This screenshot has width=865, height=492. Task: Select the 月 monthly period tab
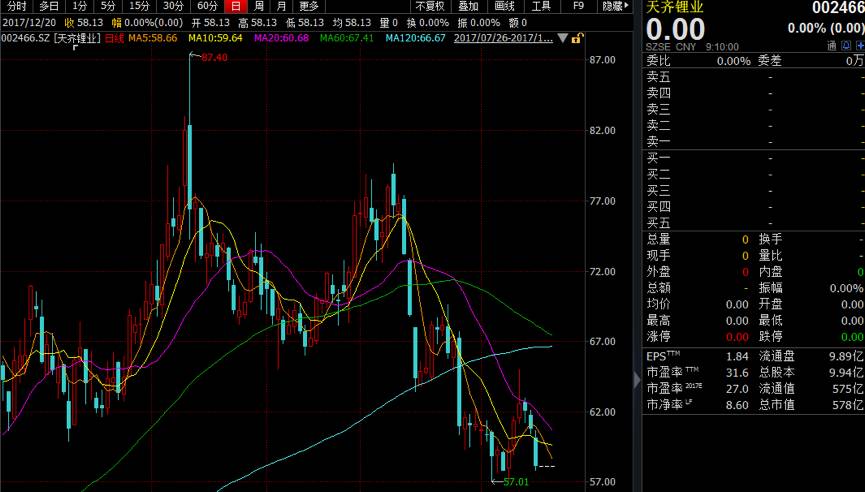coord(280,6)
